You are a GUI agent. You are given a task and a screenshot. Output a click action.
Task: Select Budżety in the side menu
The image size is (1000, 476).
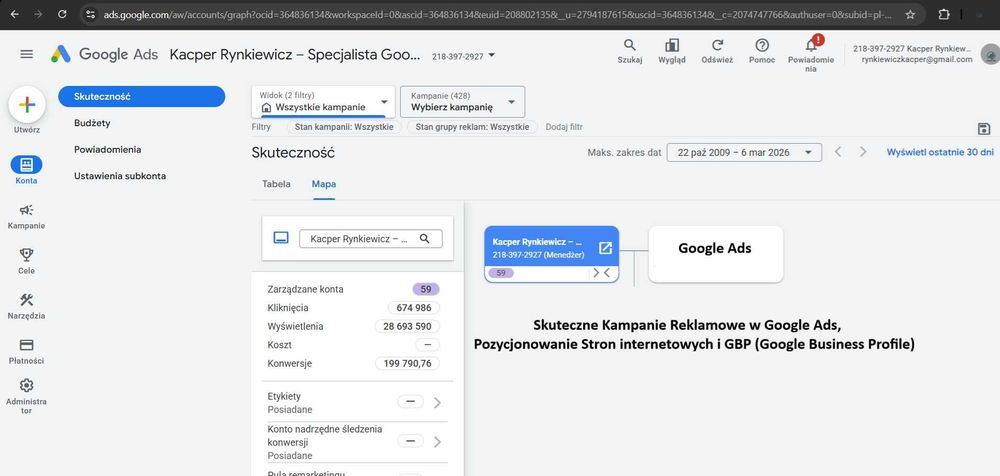tap(92, 123)
